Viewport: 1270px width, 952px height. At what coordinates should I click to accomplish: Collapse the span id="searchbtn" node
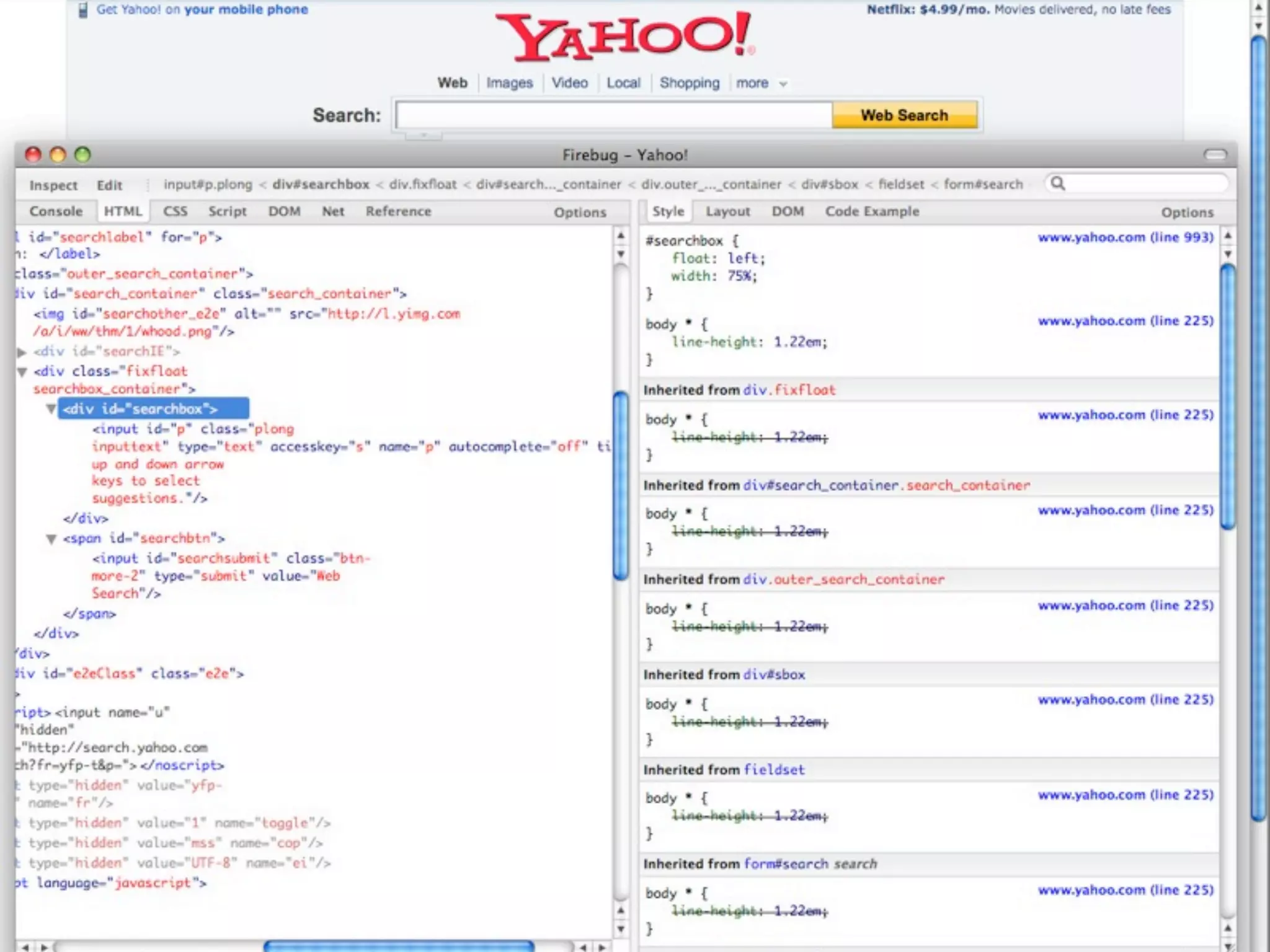tap(51, 539)
